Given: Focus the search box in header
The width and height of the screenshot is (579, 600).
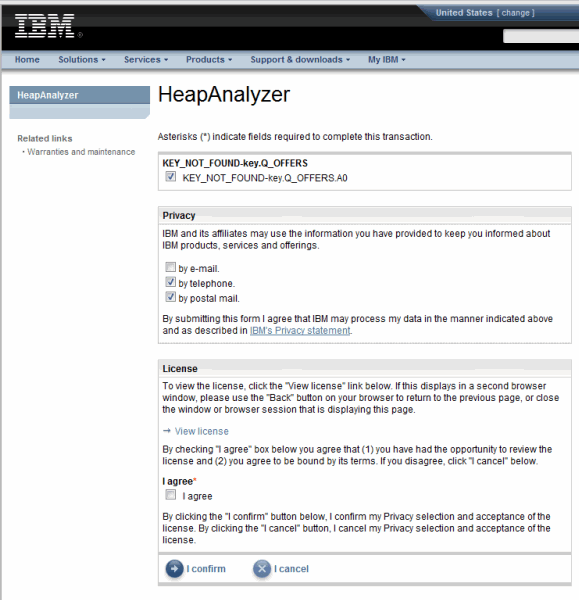Looking at the screenshot, I should [x=541, y=36].
